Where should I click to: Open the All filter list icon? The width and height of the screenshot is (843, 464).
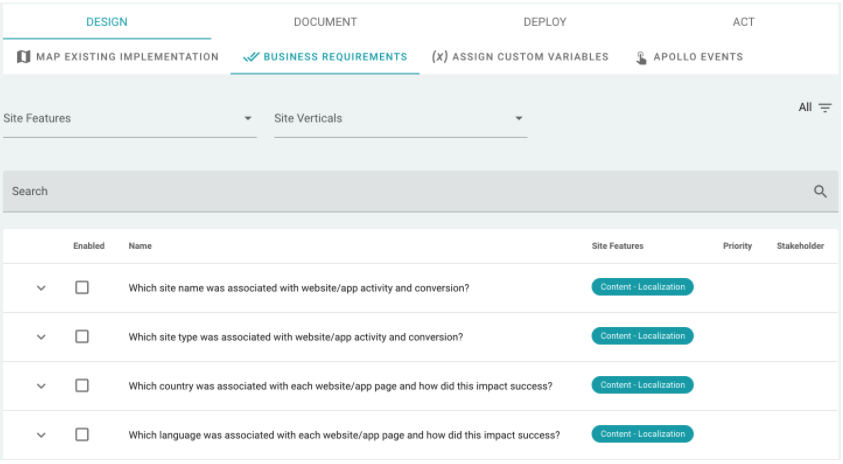pyautogui.click(x=825, y=108)
